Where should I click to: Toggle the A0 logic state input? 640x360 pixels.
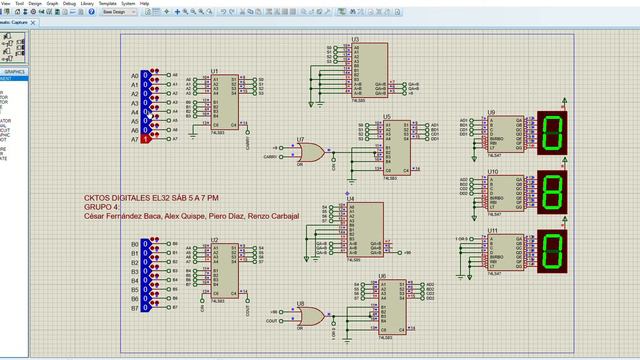pyautogui.click(x=145, y=76)
